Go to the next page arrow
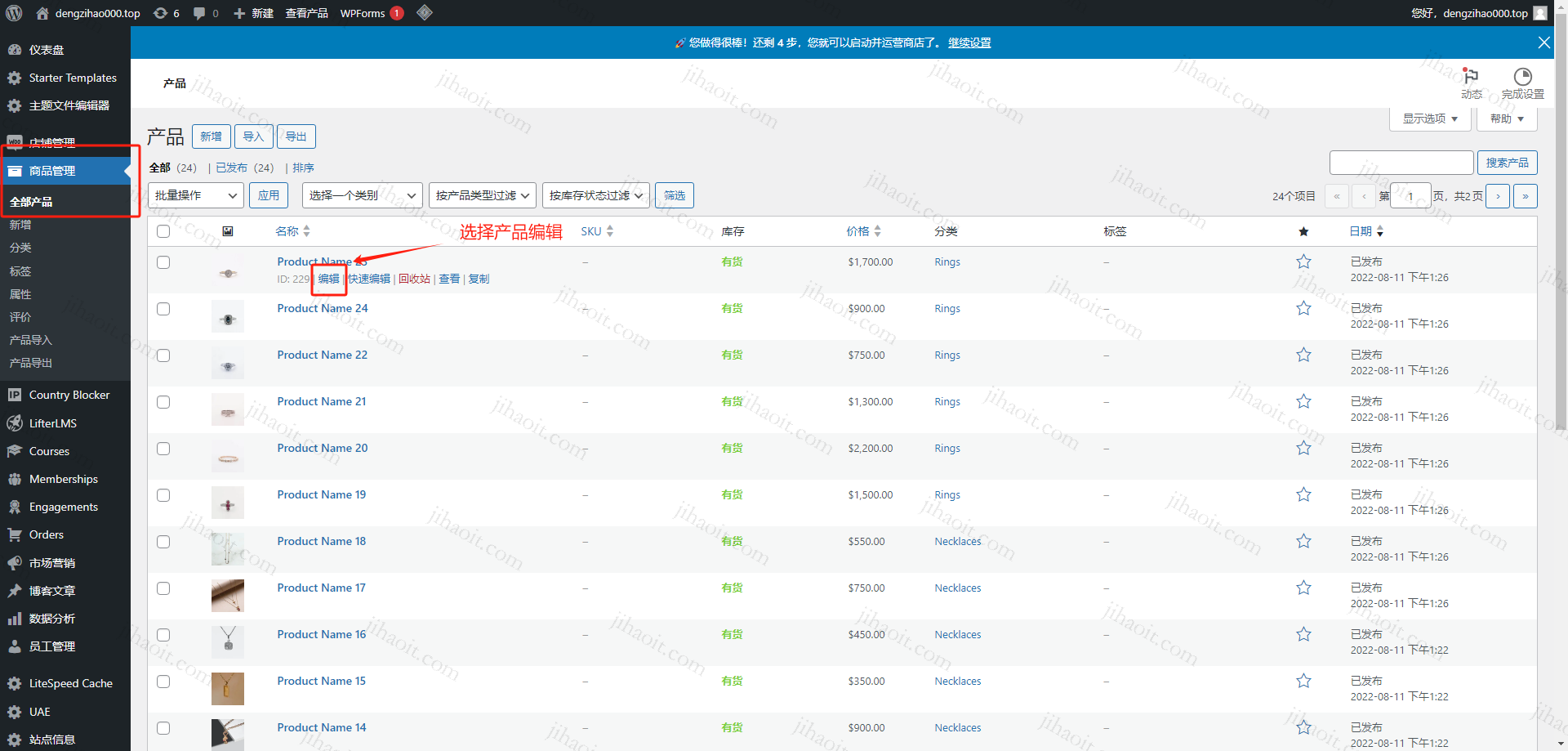1568x751 pixels. (x=1498, y=196)
